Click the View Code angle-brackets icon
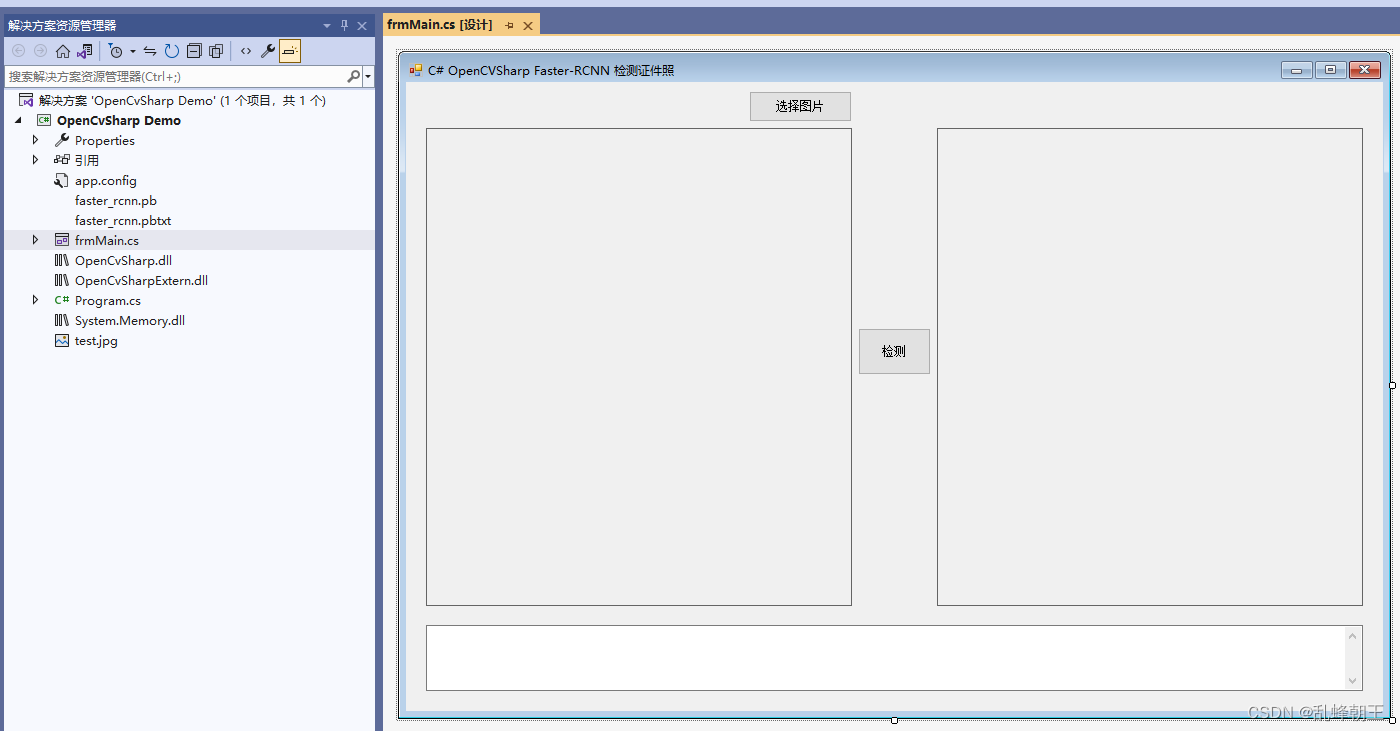 [x=246, y=51]
